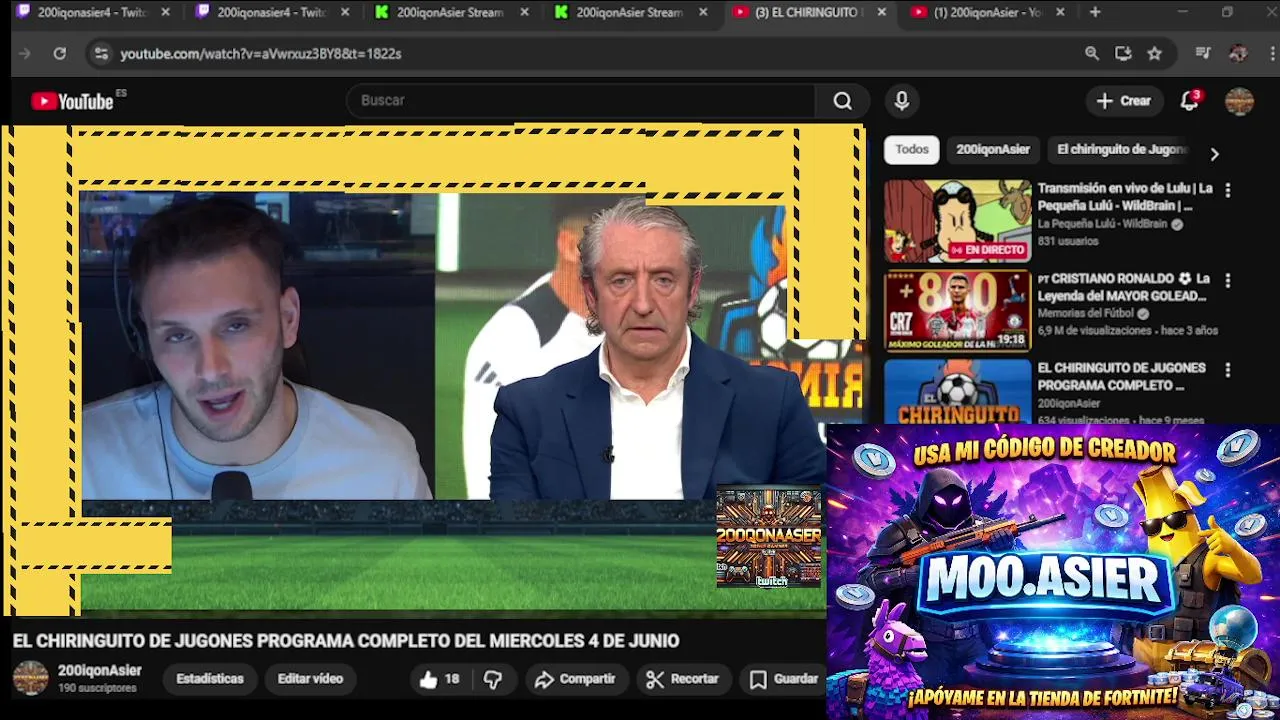The image size is (1280, 720).
Task: Open options for Cristiano Ronaldo video
Action: tap(1228, 280)
